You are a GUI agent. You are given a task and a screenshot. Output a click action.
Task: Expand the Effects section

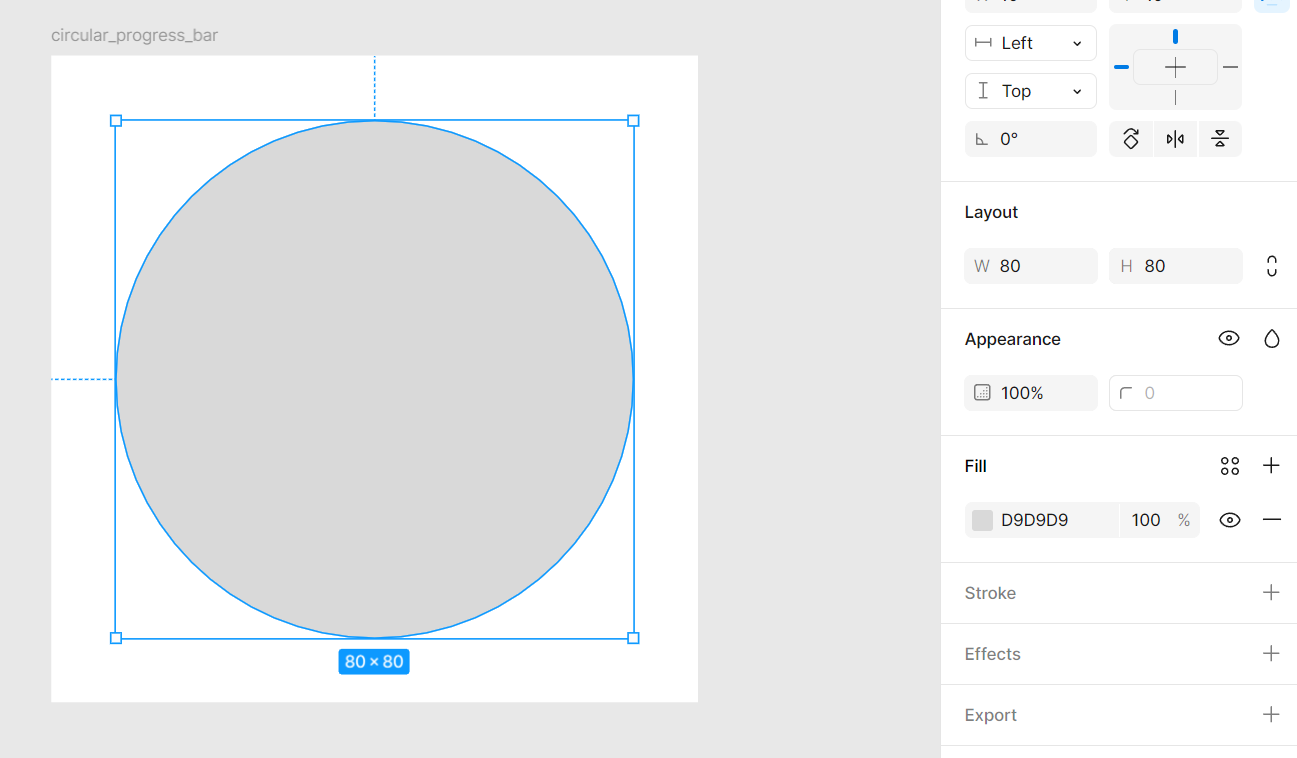point(1271,653)
